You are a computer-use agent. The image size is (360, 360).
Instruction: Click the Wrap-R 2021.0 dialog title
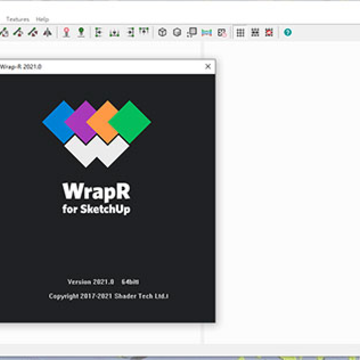(21, 67)
